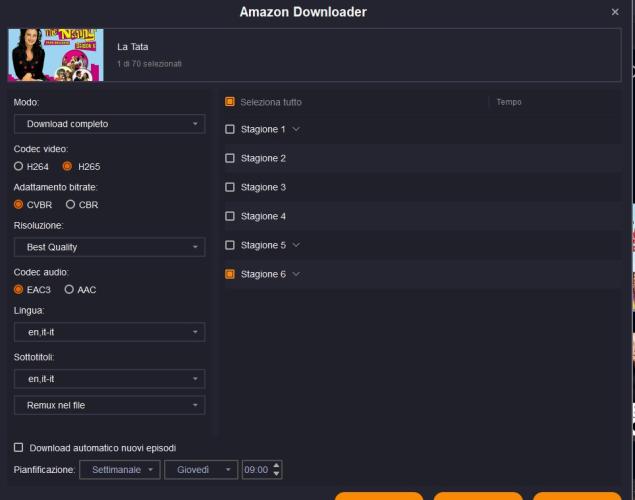This screenshot has height=500, width=635.
Task: Choose CVBR bitrate adaptation
Action: tap(18, 204)
